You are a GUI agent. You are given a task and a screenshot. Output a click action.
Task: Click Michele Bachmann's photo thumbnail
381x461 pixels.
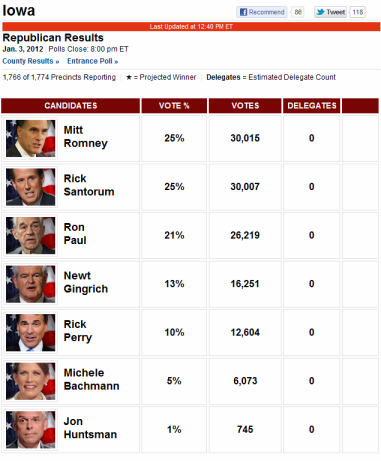pyautogui.click(x=31, y=381)
